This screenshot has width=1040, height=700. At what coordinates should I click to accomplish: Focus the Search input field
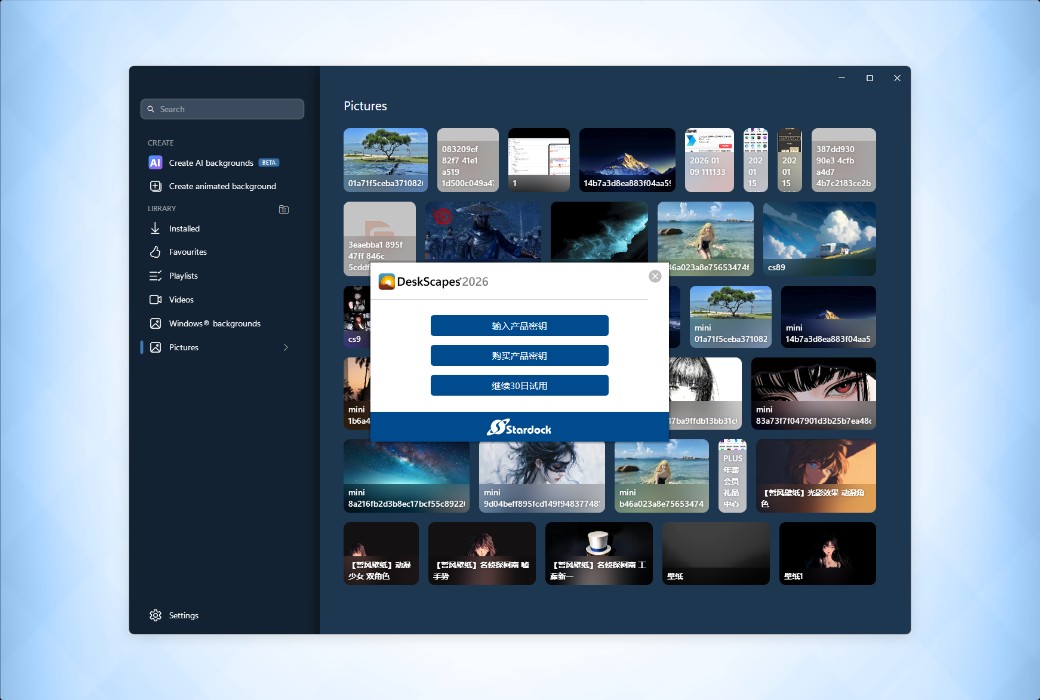point(222,109)
